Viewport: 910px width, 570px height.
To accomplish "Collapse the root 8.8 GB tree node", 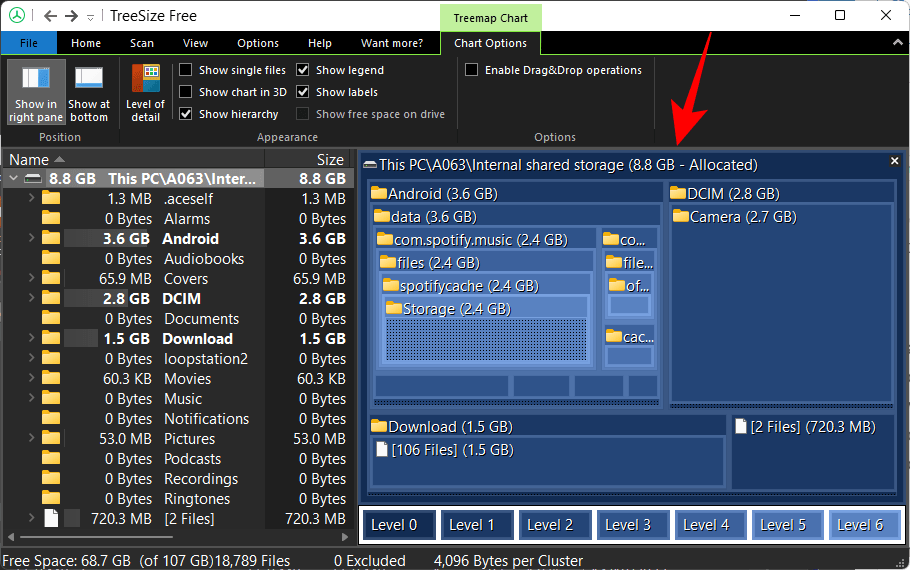I will click(13, 178).
